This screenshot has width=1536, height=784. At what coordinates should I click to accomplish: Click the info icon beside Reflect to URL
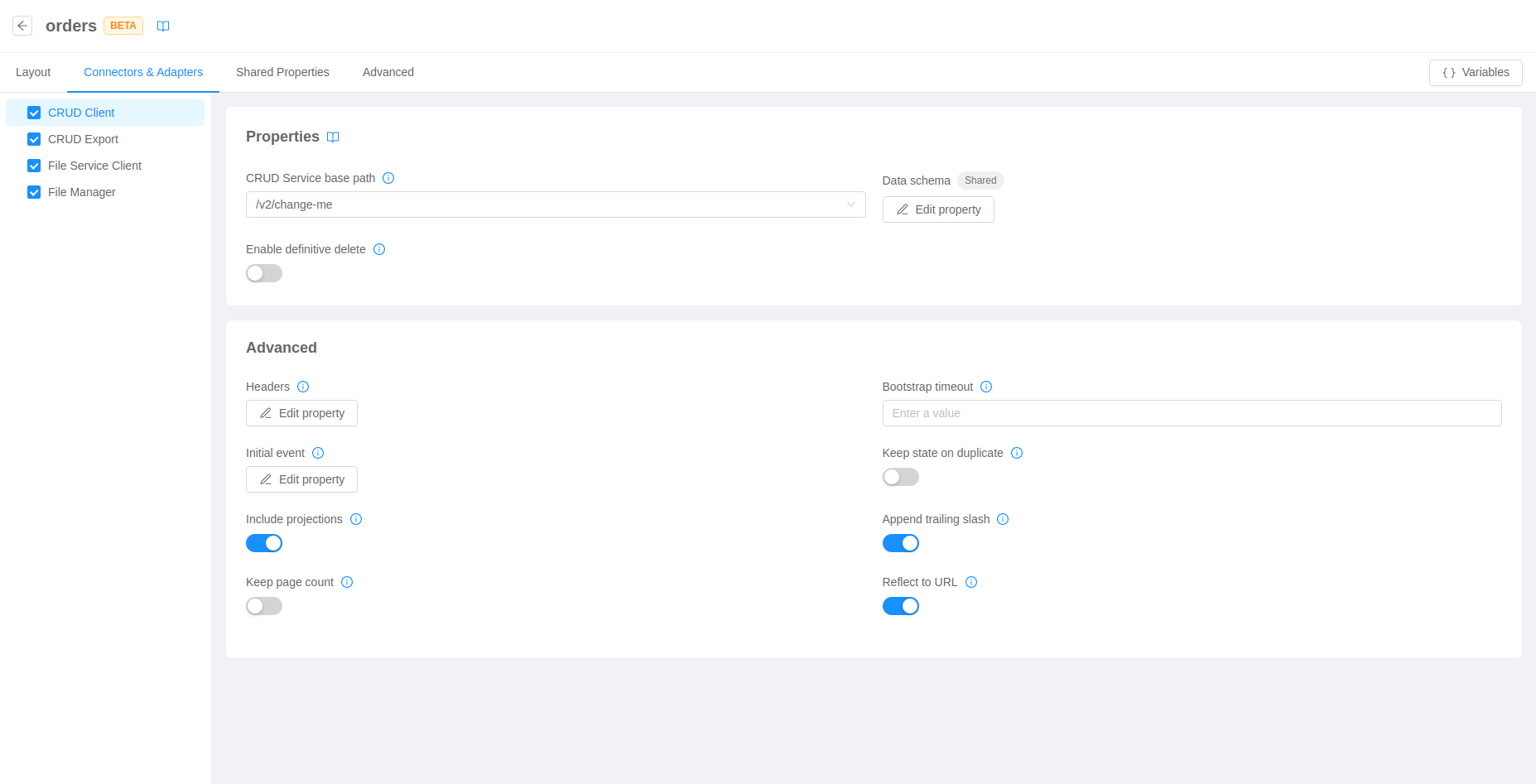(971, 582)
